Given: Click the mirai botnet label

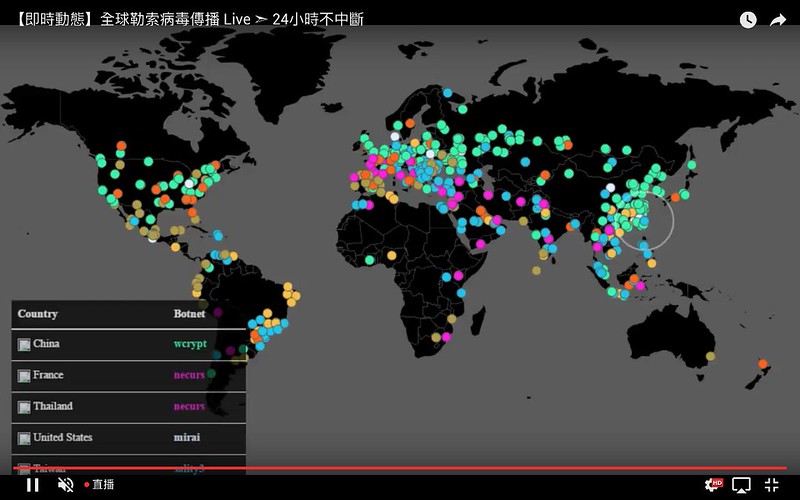Looking at the screenshot, I should [187, 437].
